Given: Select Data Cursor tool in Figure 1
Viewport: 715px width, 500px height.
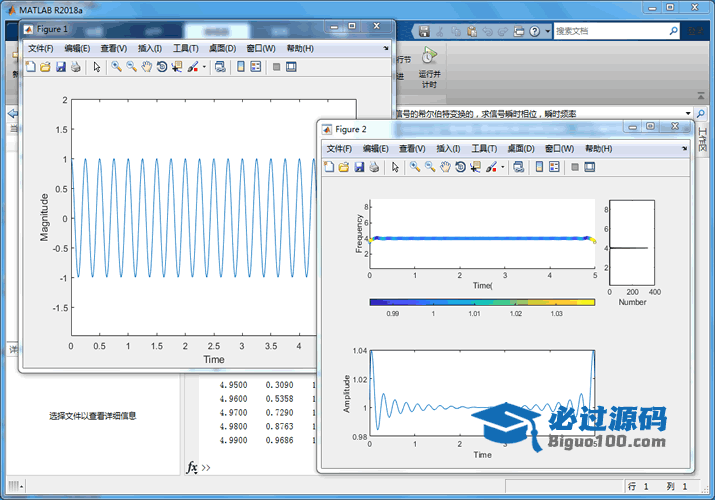Looking at the screenshot, I should coord(176,67).
